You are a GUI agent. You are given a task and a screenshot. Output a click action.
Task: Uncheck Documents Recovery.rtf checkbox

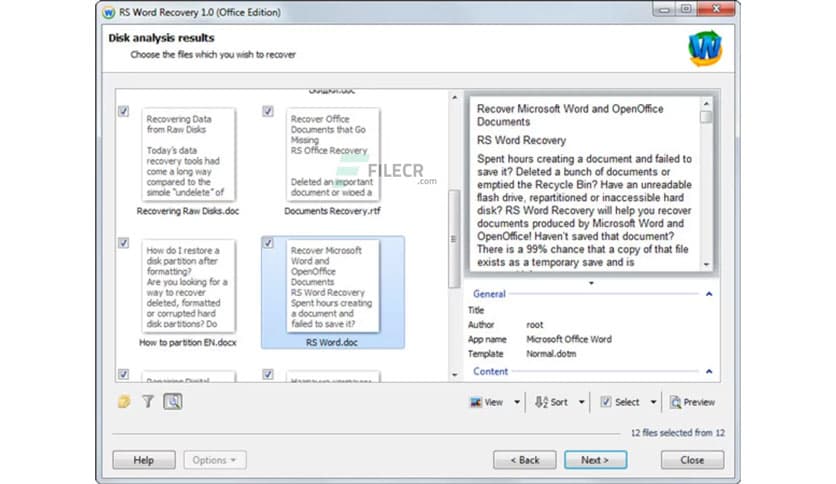tap(268, 111)
